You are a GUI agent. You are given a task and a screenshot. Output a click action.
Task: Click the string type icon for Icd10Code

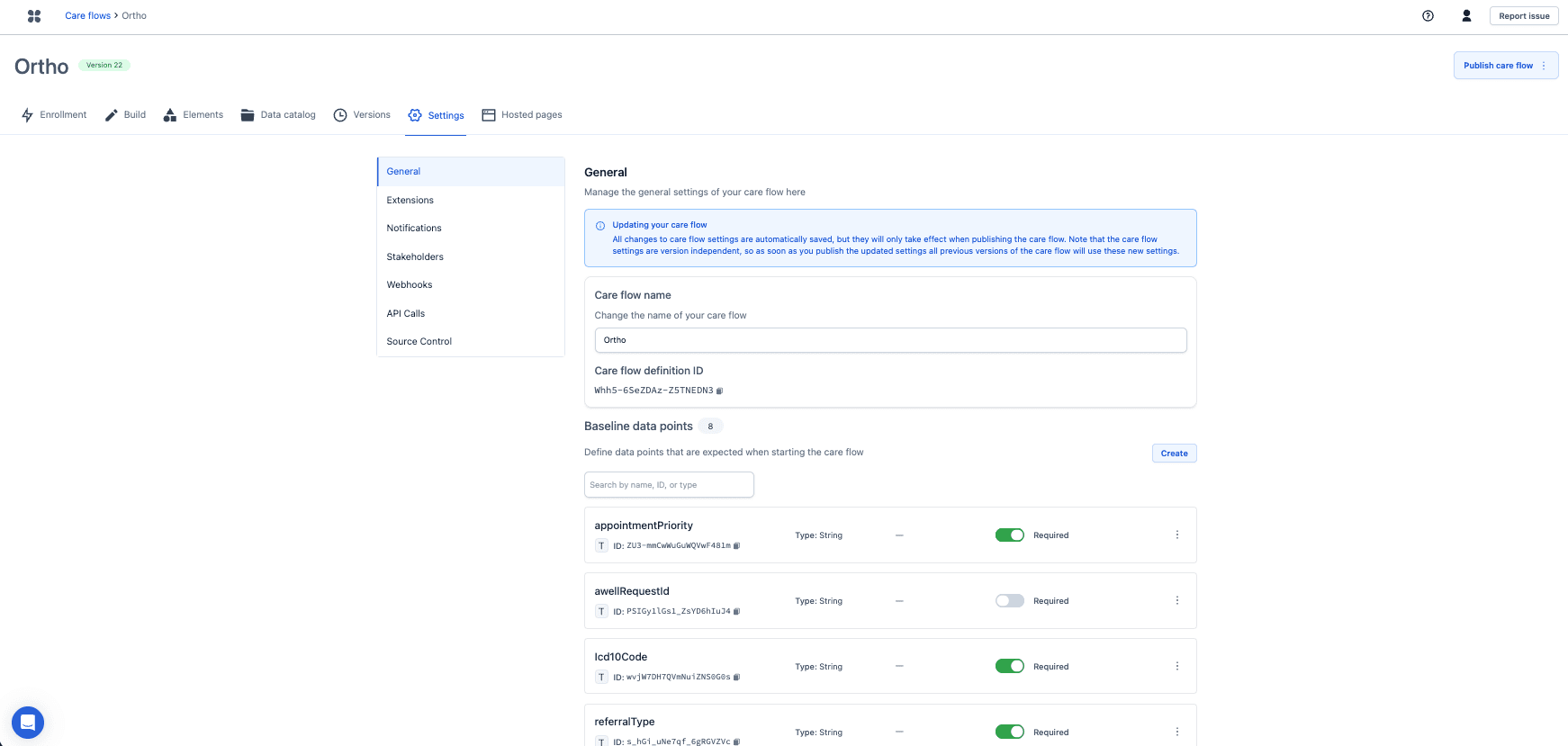[x=601, y=677]
